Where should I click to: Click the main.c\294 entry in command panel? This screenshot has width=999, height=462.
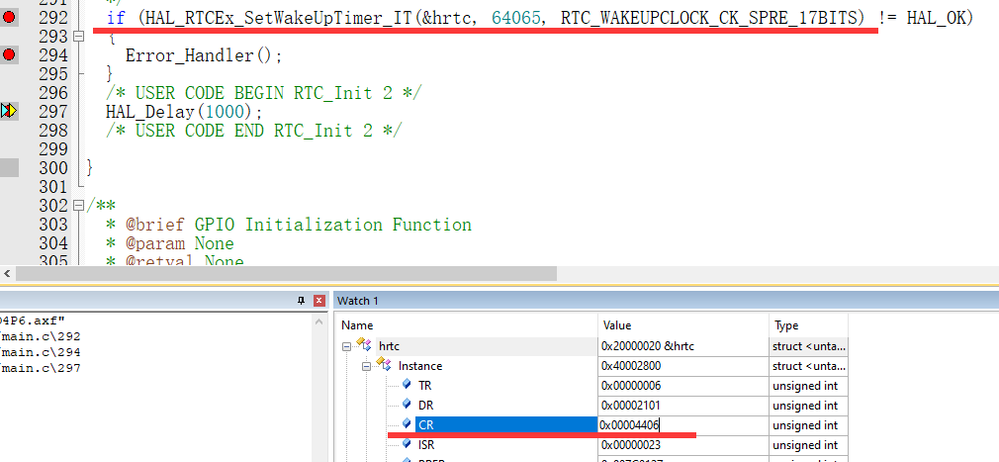(x=41, y=352)
